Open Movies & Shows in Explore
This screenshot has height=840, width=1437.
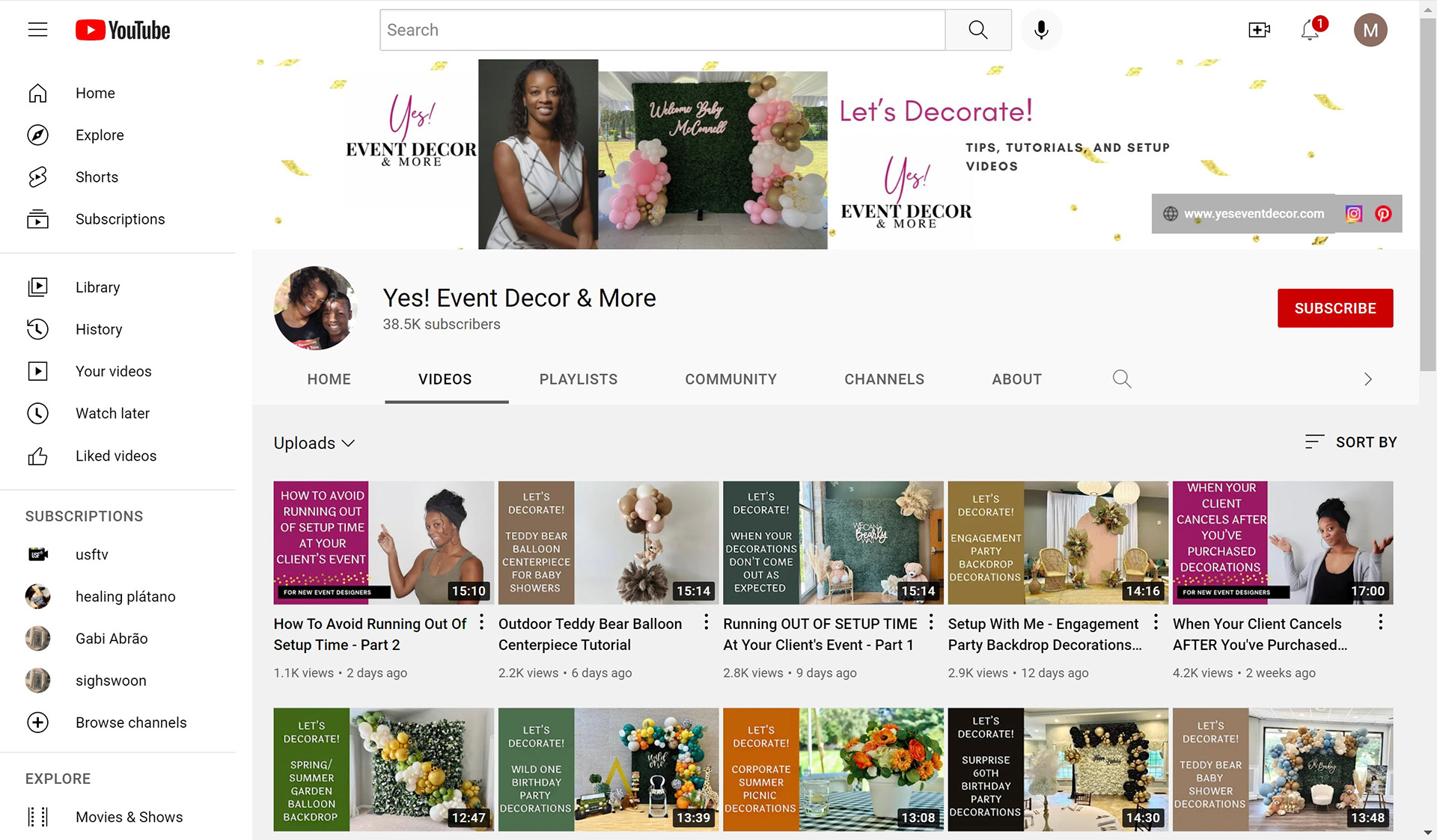(118, 817)
